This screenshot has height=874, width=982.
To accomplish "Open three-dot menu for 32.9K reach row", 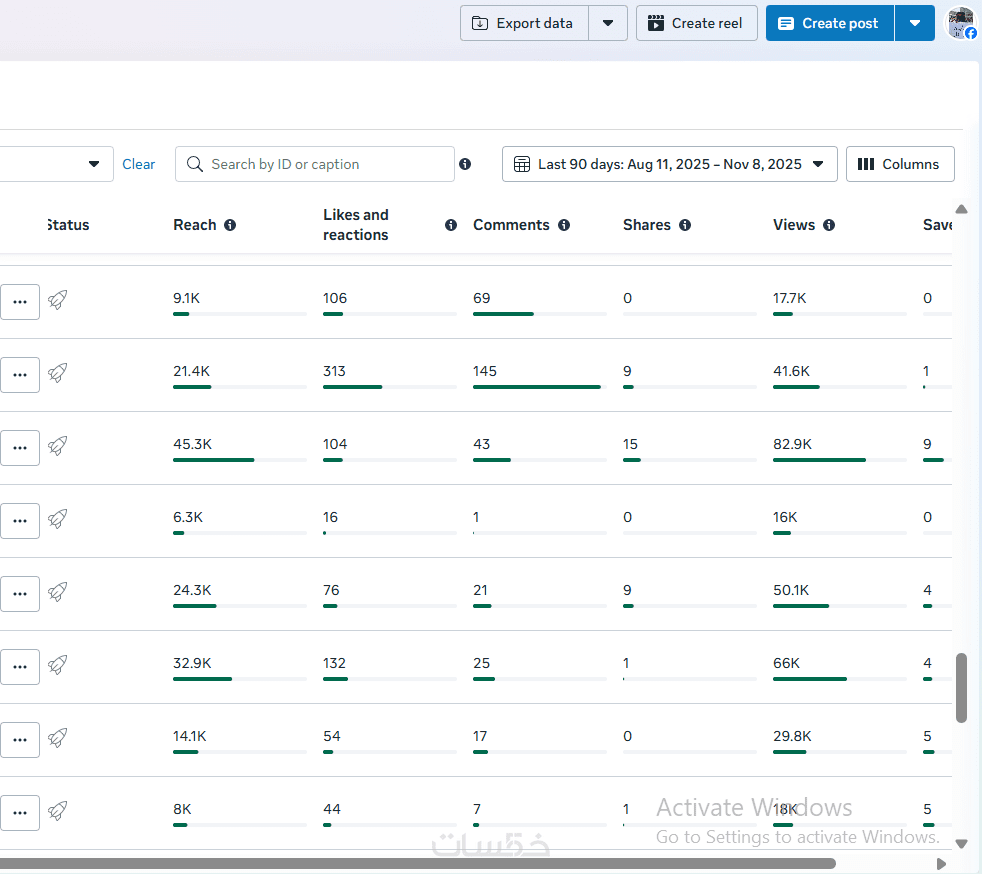I will pos(19,666).
